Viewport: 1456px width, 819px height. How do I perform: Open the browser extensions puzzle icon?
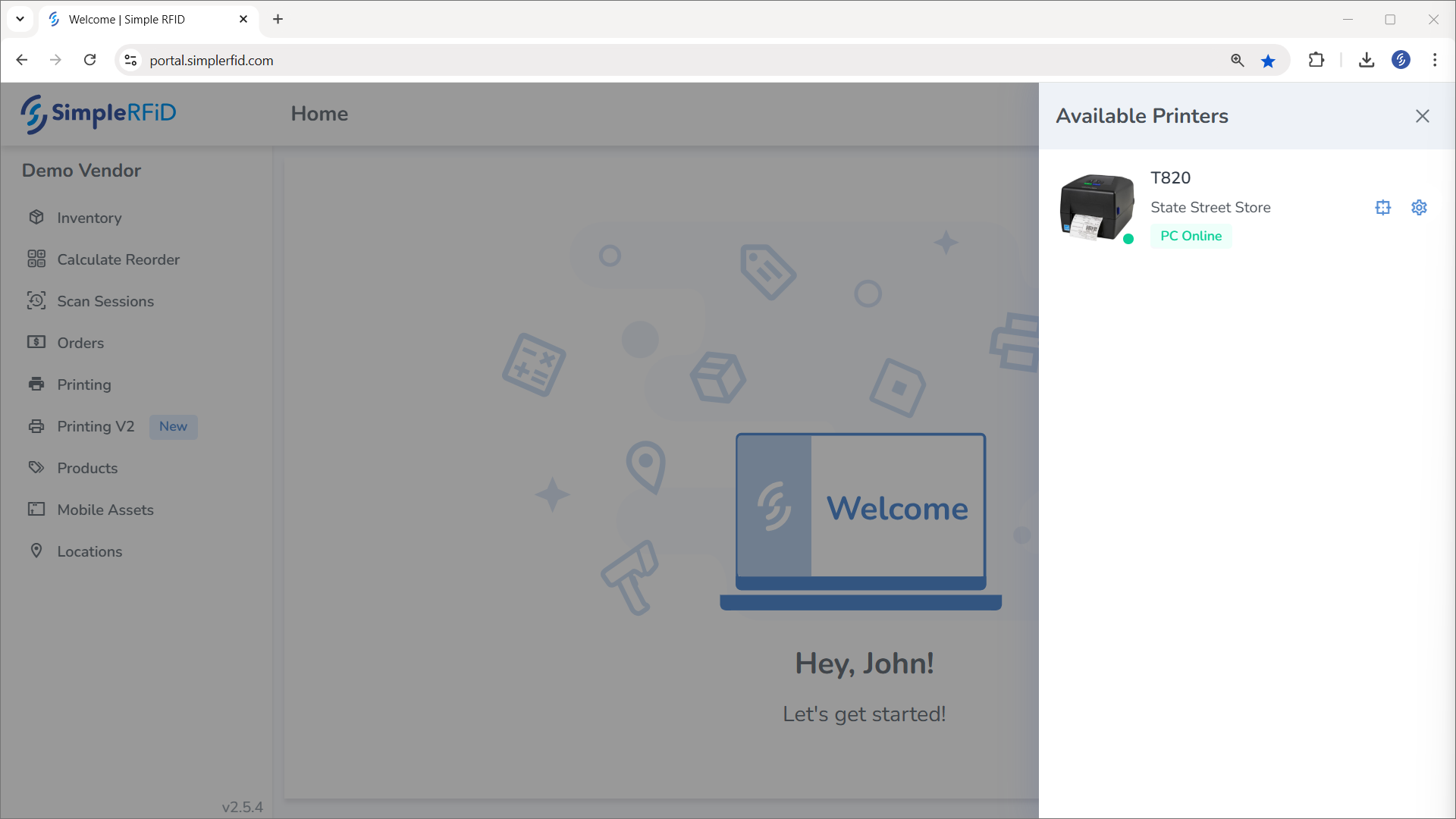click(1316, 60)
